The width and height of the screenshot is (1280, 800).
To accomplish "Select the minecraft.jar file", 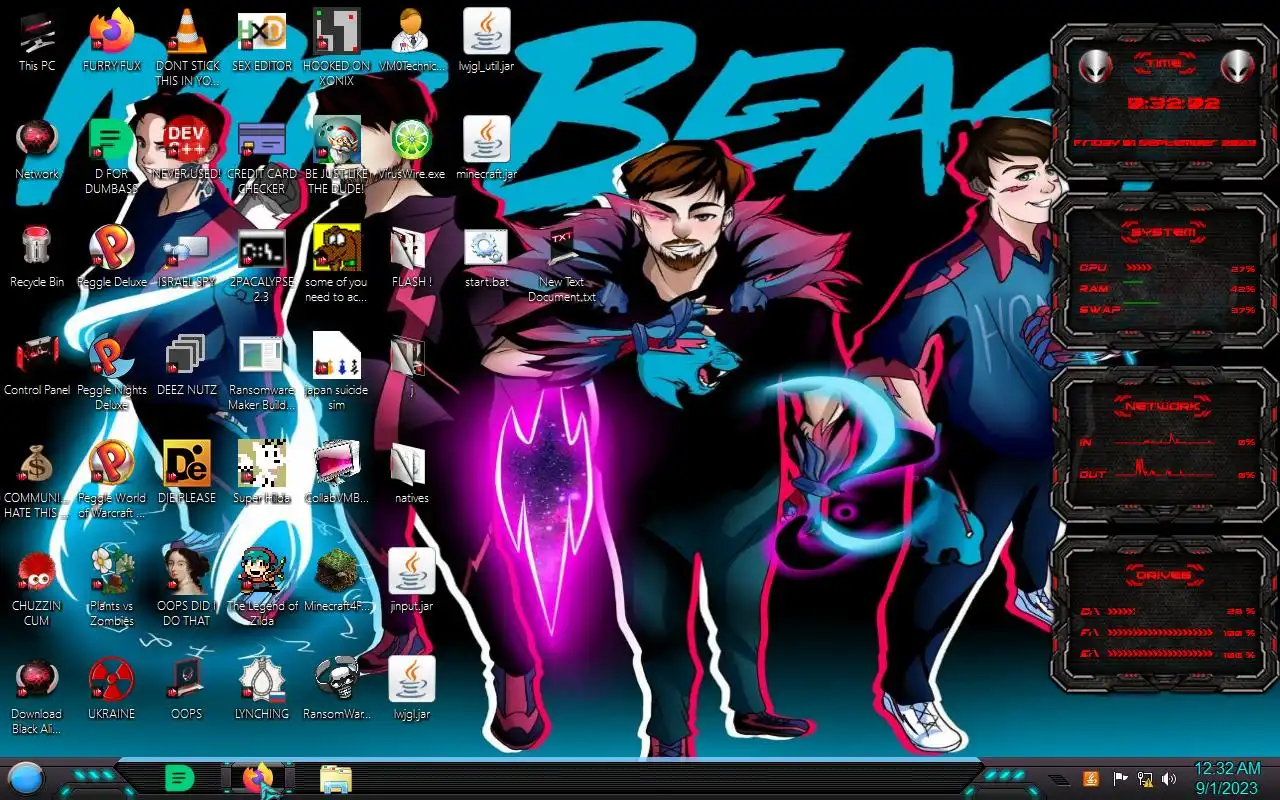I will pos(487,149).
